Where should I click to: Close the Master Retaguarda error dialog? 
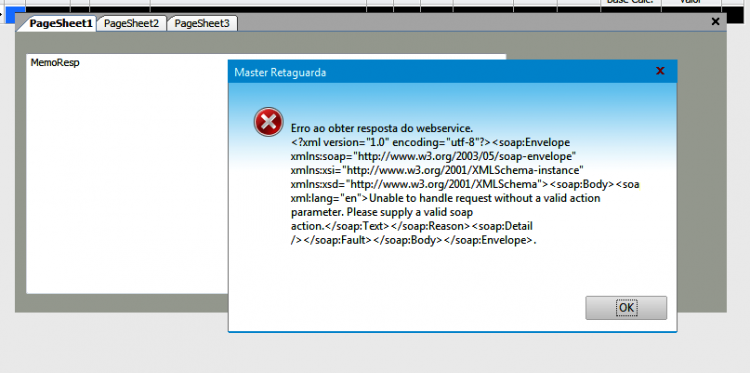point(660,71)
